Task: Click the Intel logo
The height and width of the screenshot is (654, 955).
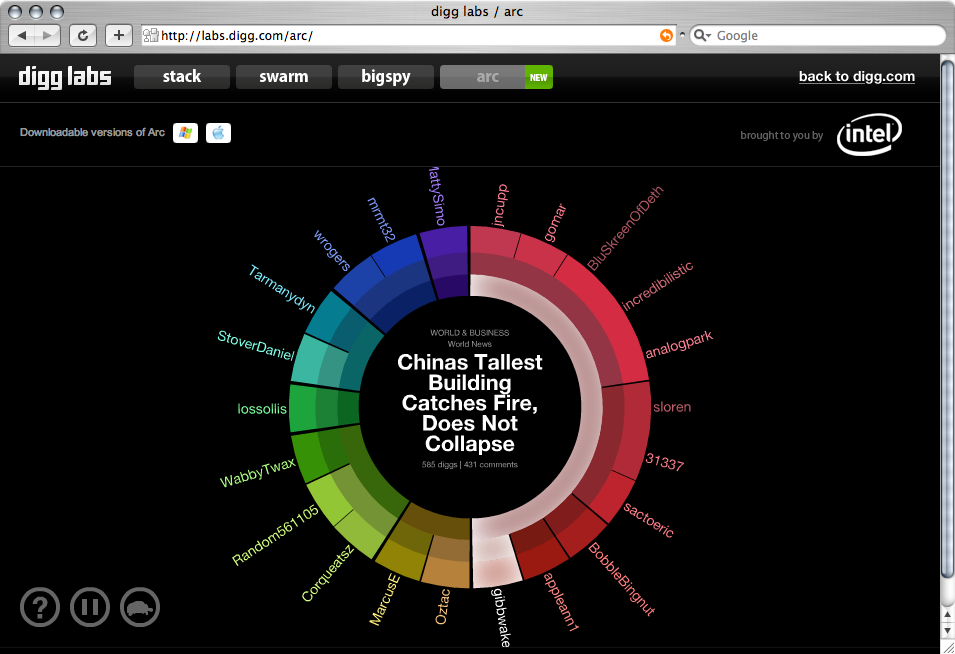Action: 869,134
